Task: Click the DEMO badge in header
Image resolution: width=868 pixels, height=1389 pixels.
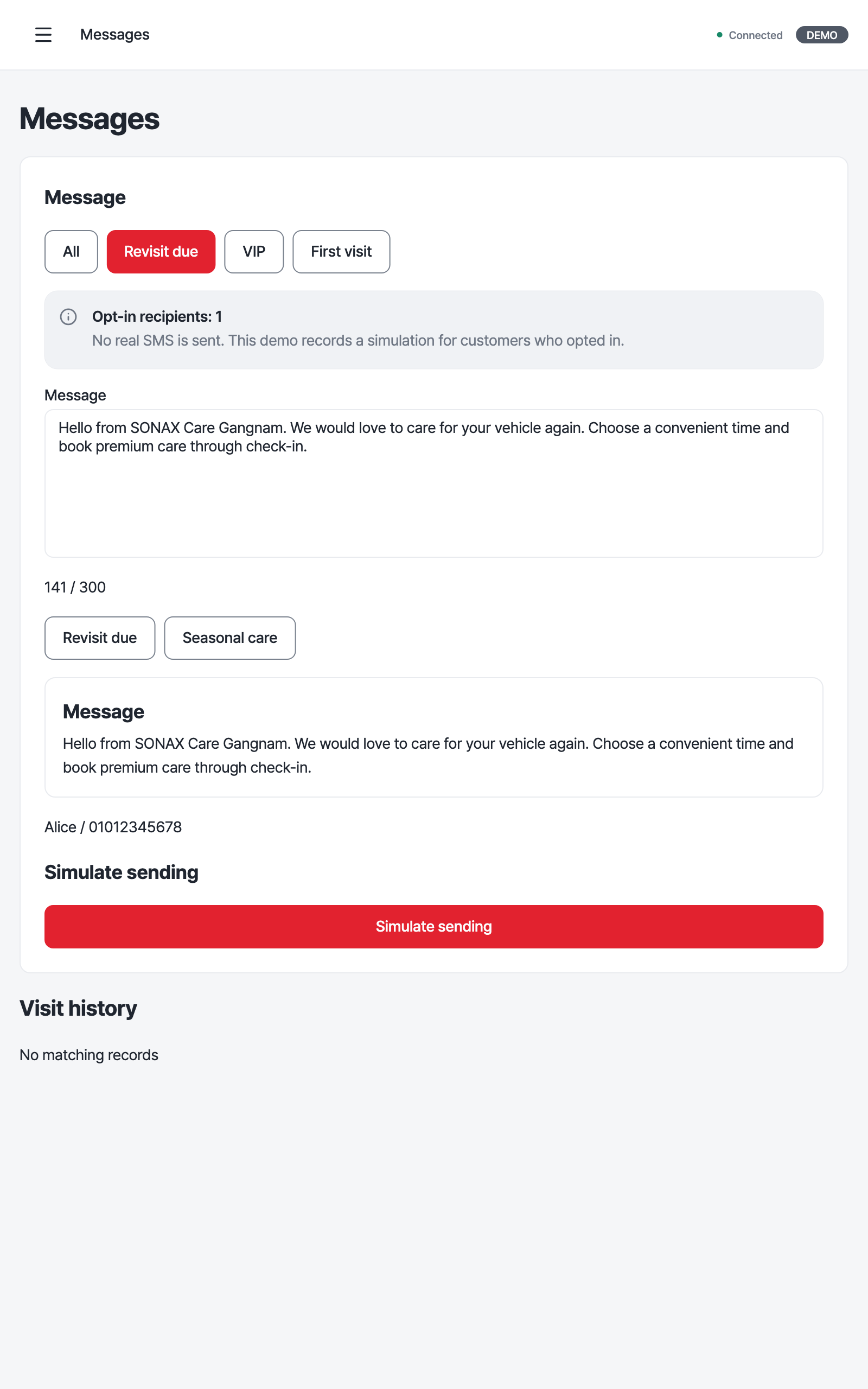Action: (821, 35)
